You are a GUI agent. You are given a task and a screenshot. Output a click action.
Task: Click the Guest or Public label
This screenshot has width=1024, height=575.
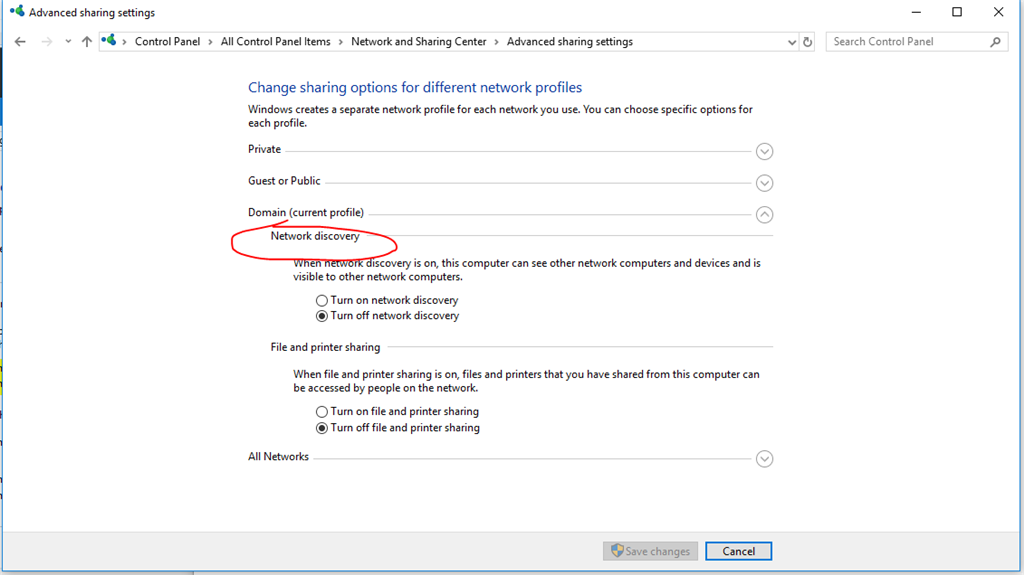tap(284, 180)
